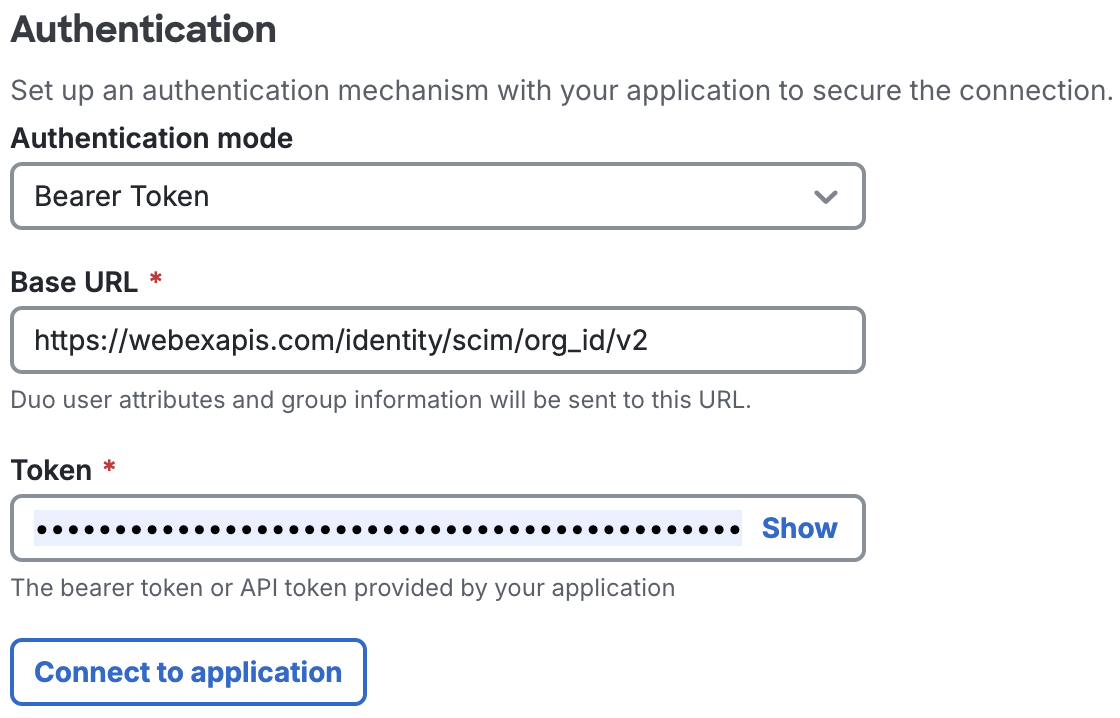Viewport: 1120px width, 718px height.
Task: Open the Authentication mode dropdown
Action: (437, 196)
